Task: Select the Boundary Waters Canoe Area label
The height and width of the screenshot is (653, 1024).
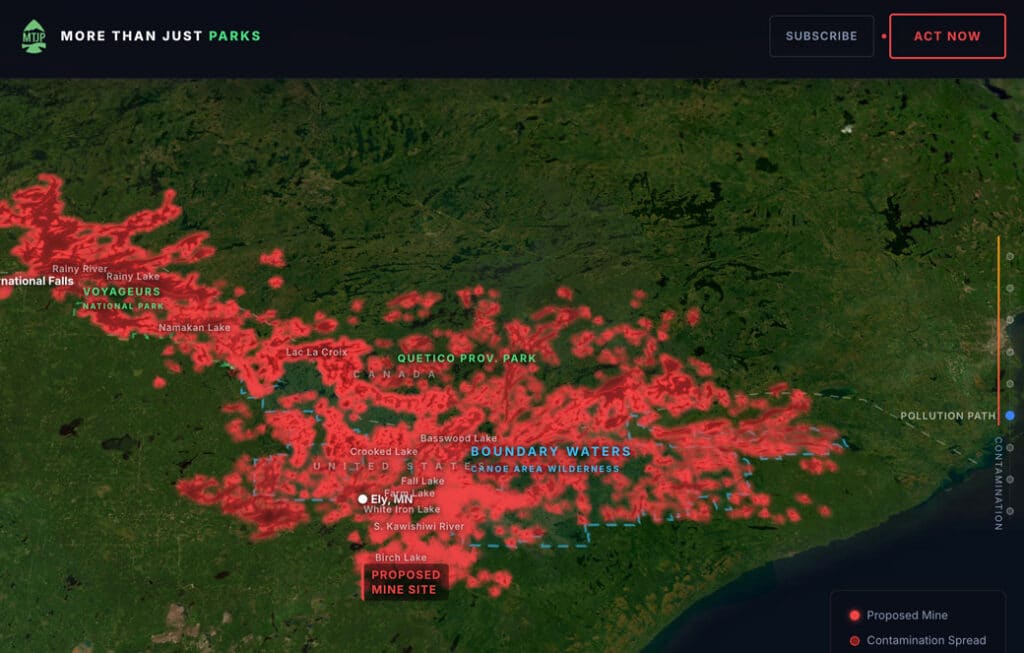Action: [548, 458]
